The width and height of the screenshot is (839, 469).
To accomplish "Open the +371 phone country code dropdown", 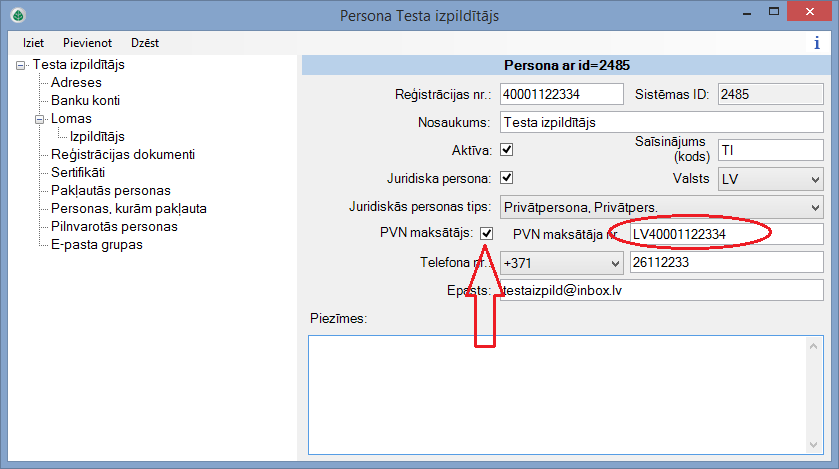I will pos(561,263).
